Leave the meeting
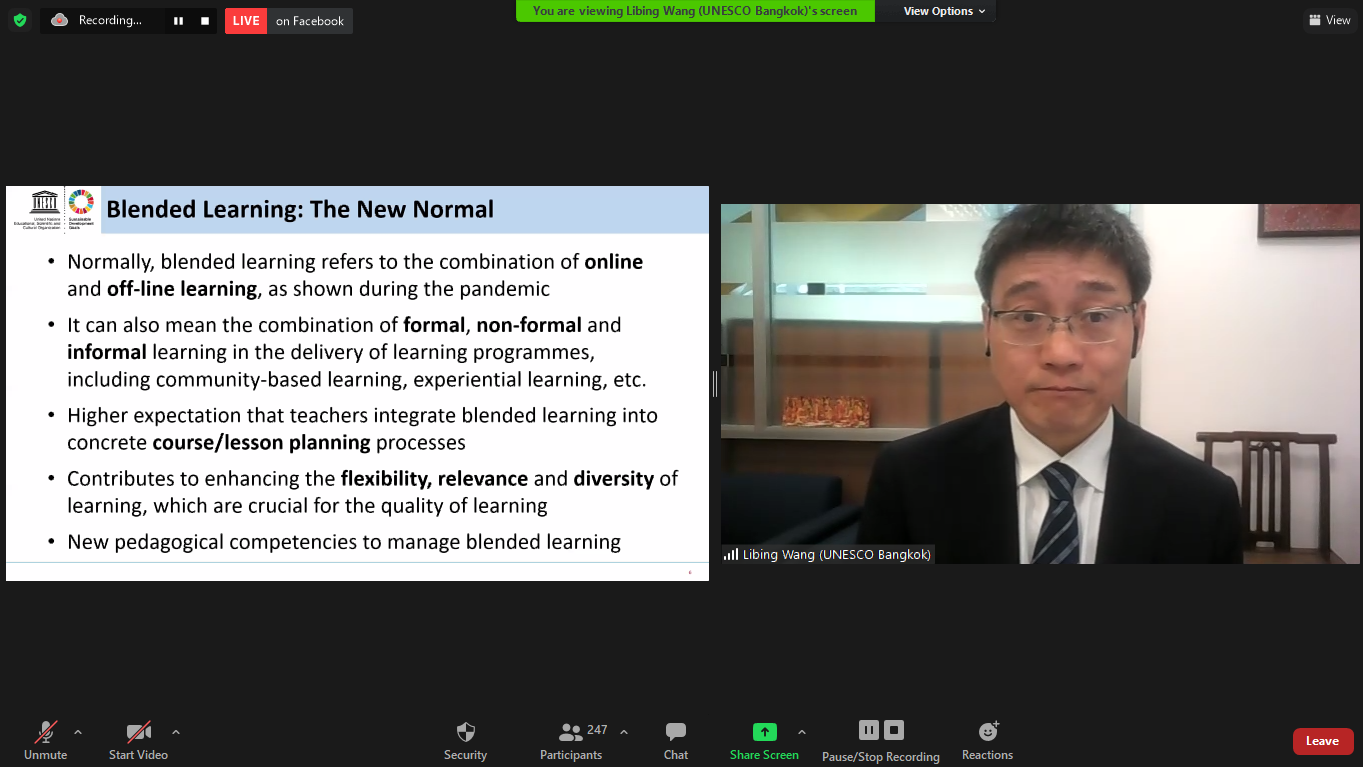Viewport: 1363px width, 767px height. tap(1322, 741)
